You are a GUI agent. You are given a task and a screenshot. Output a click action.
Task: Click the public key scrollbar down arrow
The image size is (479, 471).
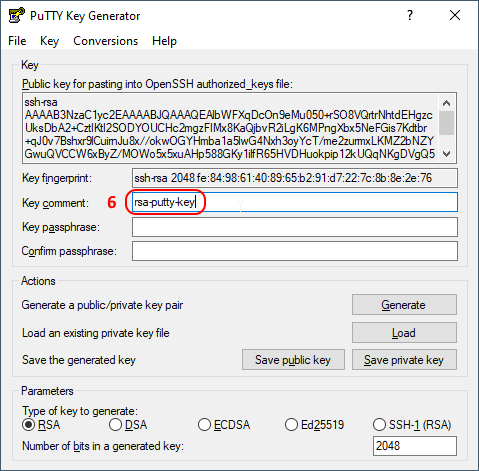click(x=447, y=153)
